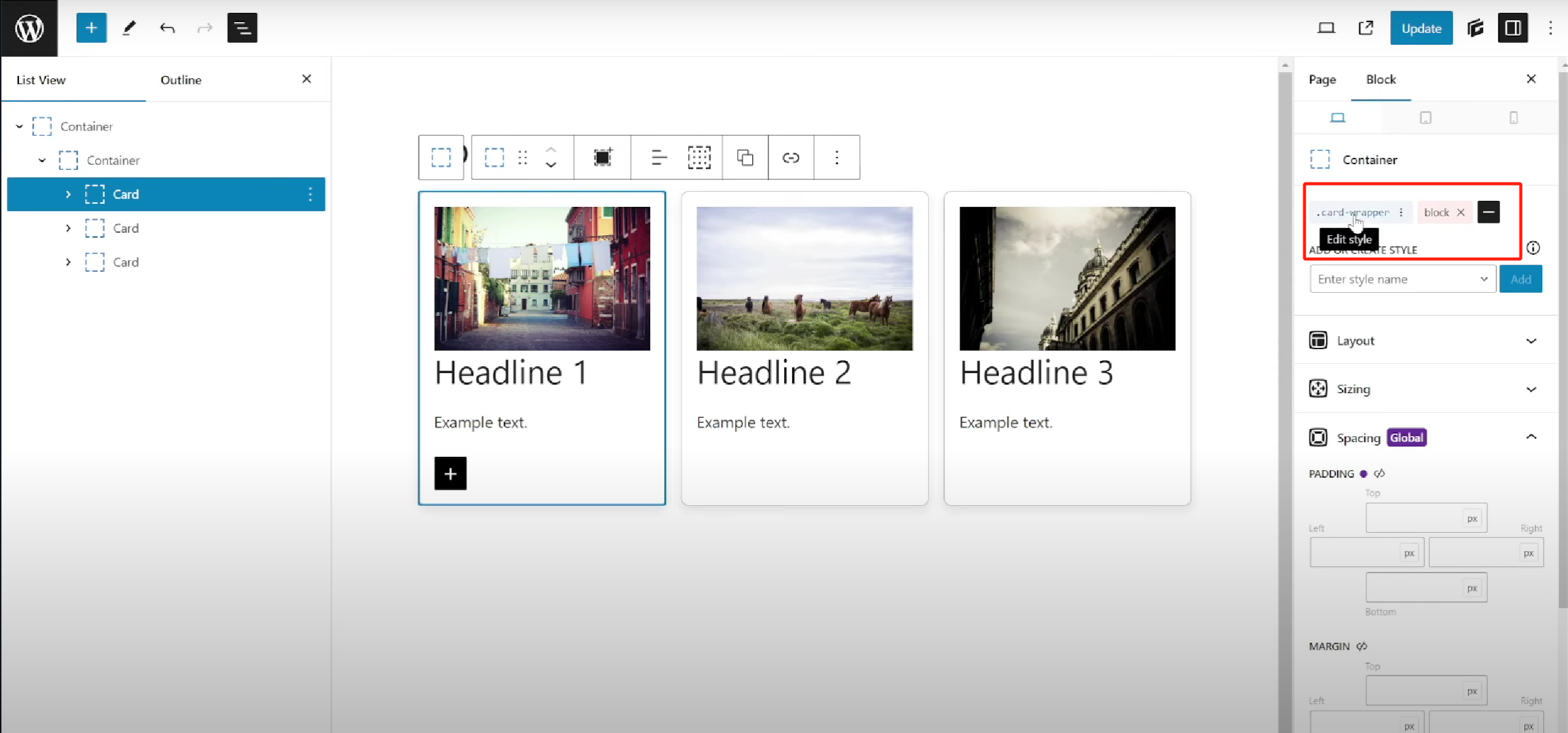This screenshot has height=733, width=1568.
Task: Open the style name dropdown arrow
Action: (x=1483, y=279)
